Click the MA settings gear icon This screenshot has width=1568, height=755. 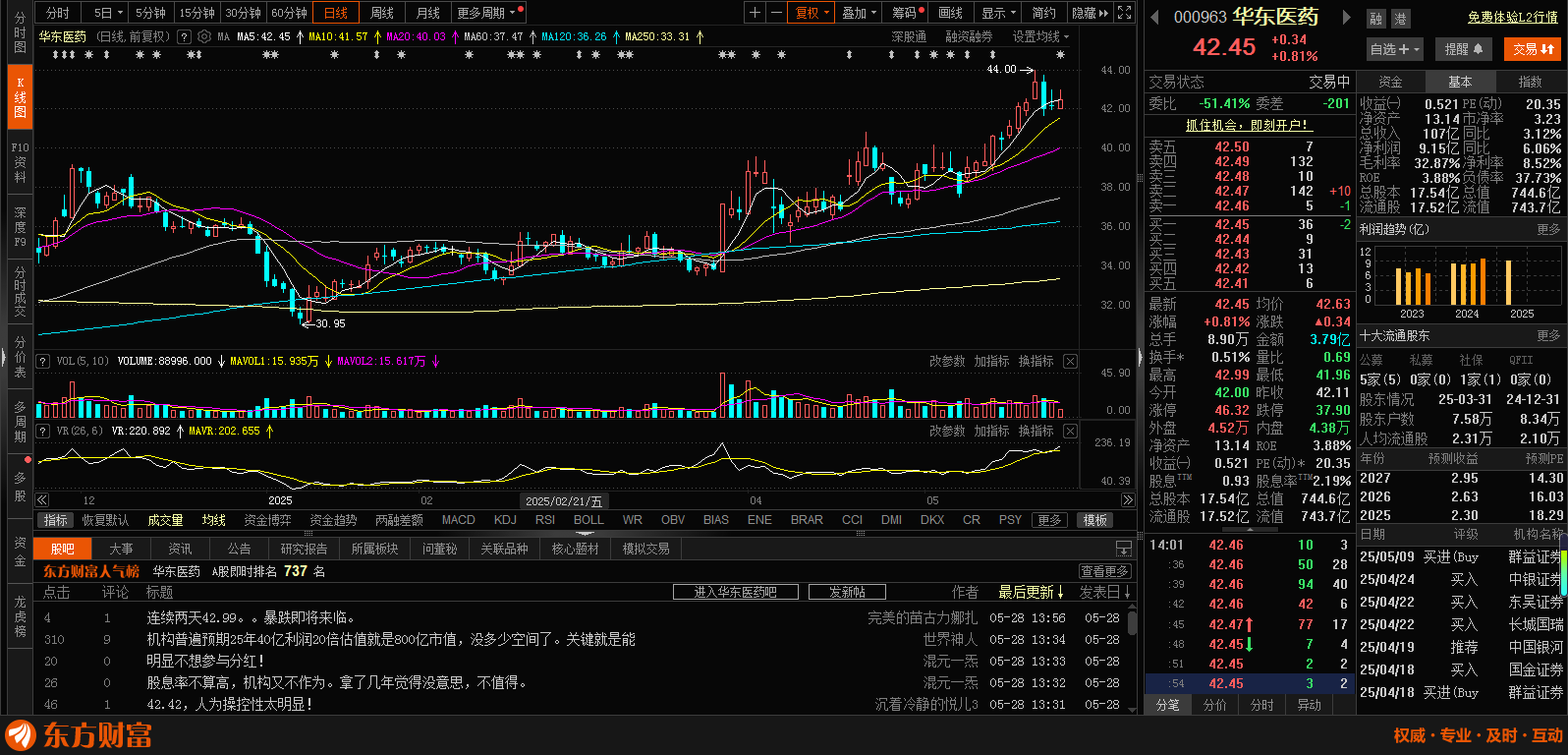(204, 36)
